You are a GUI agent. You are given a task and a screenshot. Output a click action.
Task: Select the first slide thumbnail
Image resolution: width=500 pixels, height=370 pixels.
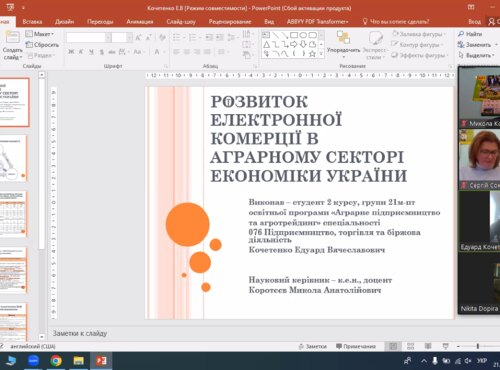pyautogui.click(x=14, y=102)
